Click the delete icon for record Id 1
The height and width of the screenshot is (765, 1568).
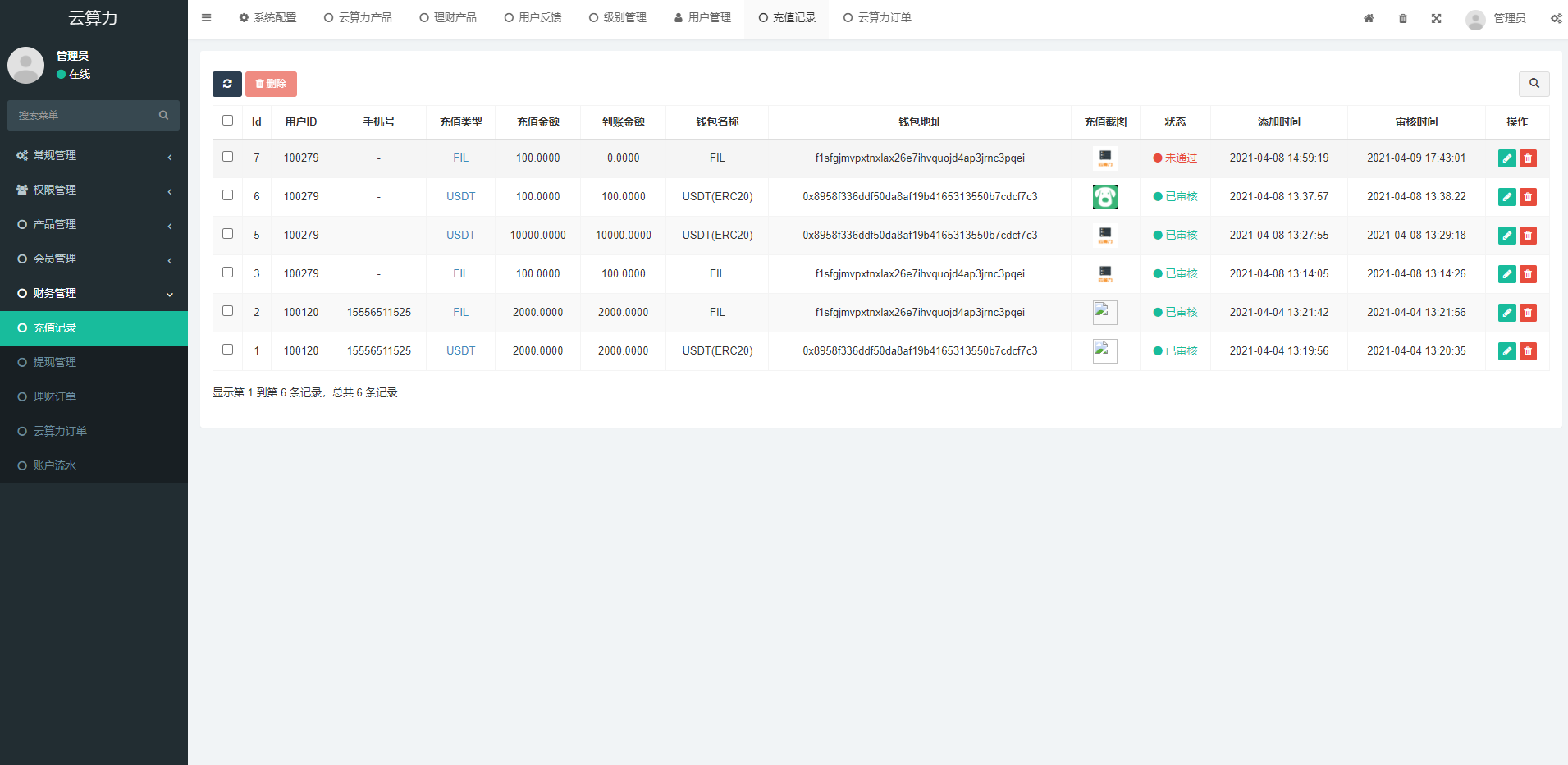pos(1528,350)
